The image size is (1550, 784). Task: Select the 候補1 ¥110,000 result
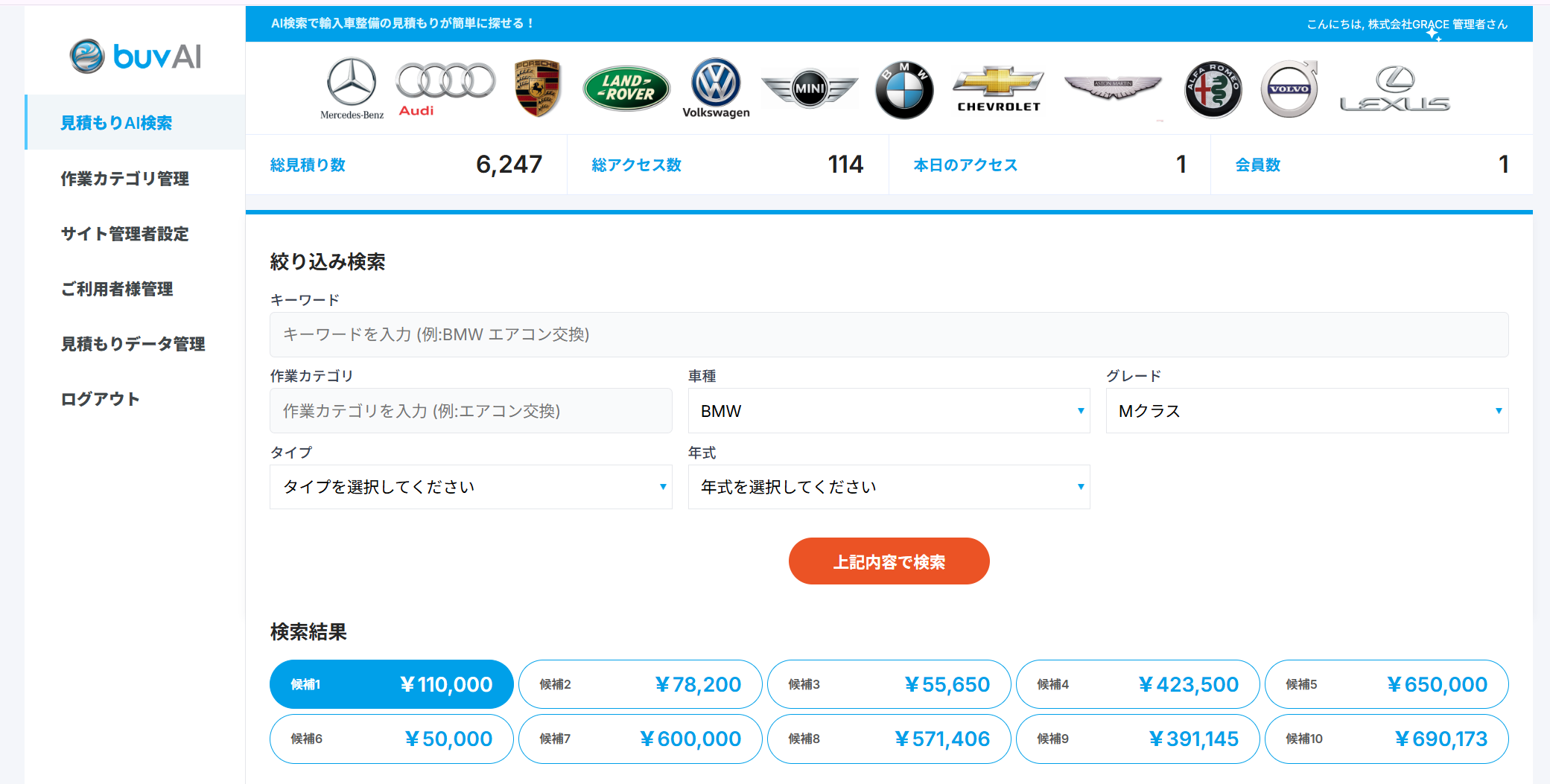pyautogui.click(x=390, y=683)
